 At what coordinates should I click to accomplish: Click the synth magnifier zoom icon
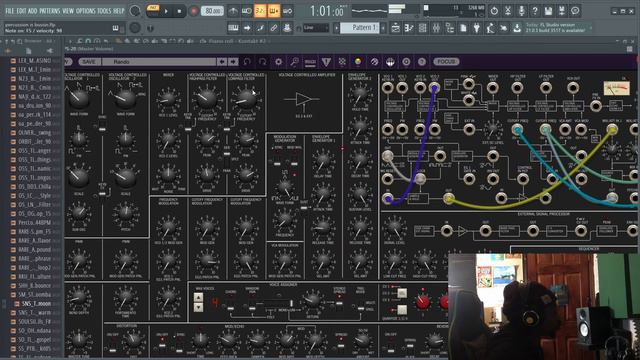[x=294, y=62]
